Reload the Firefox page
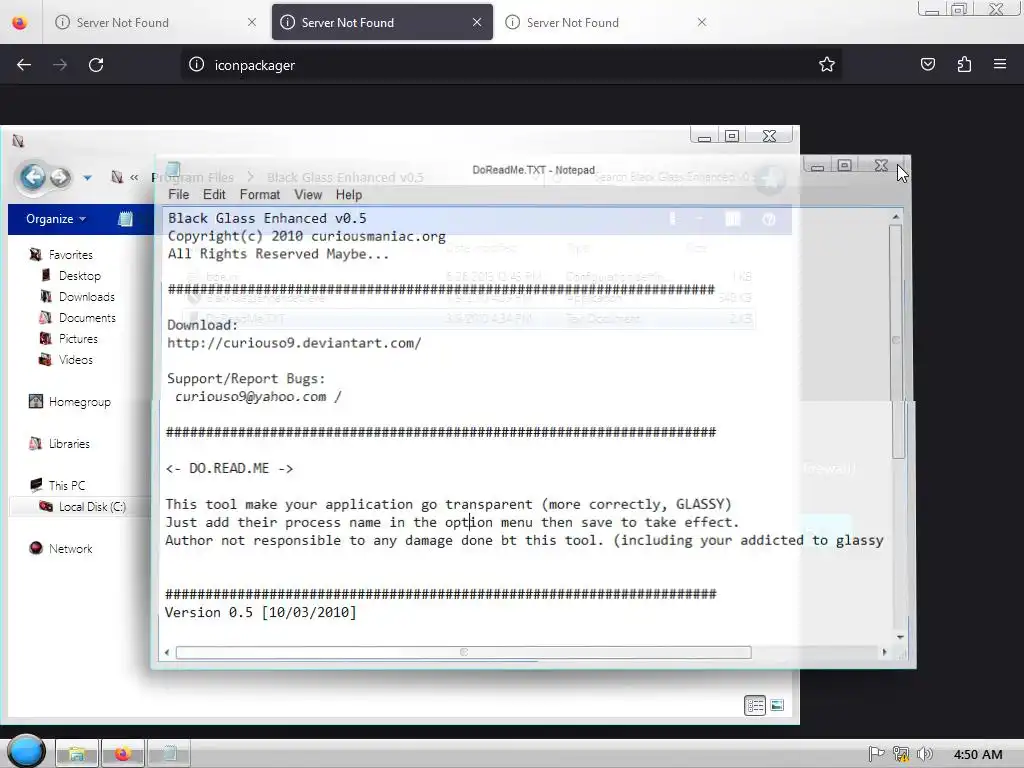The image size is (1024, 768). coord(96,65)
